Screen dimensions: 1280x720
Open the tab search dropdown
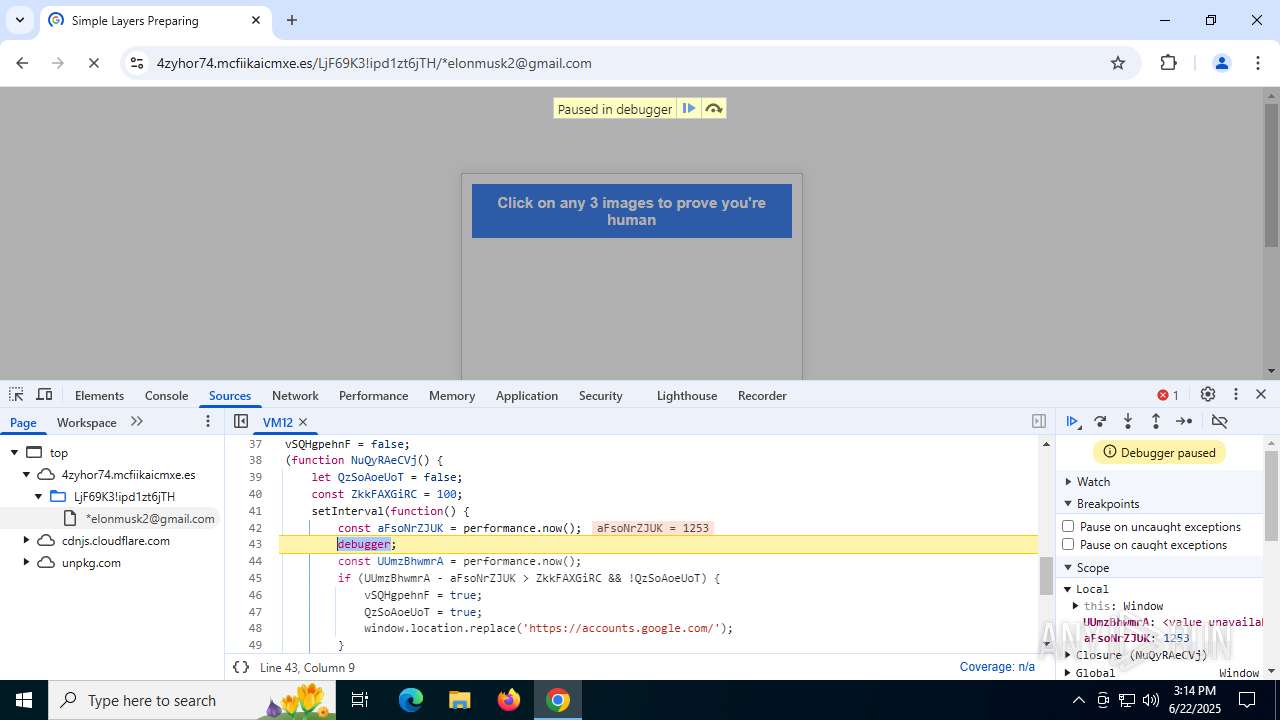click(19, 20)
